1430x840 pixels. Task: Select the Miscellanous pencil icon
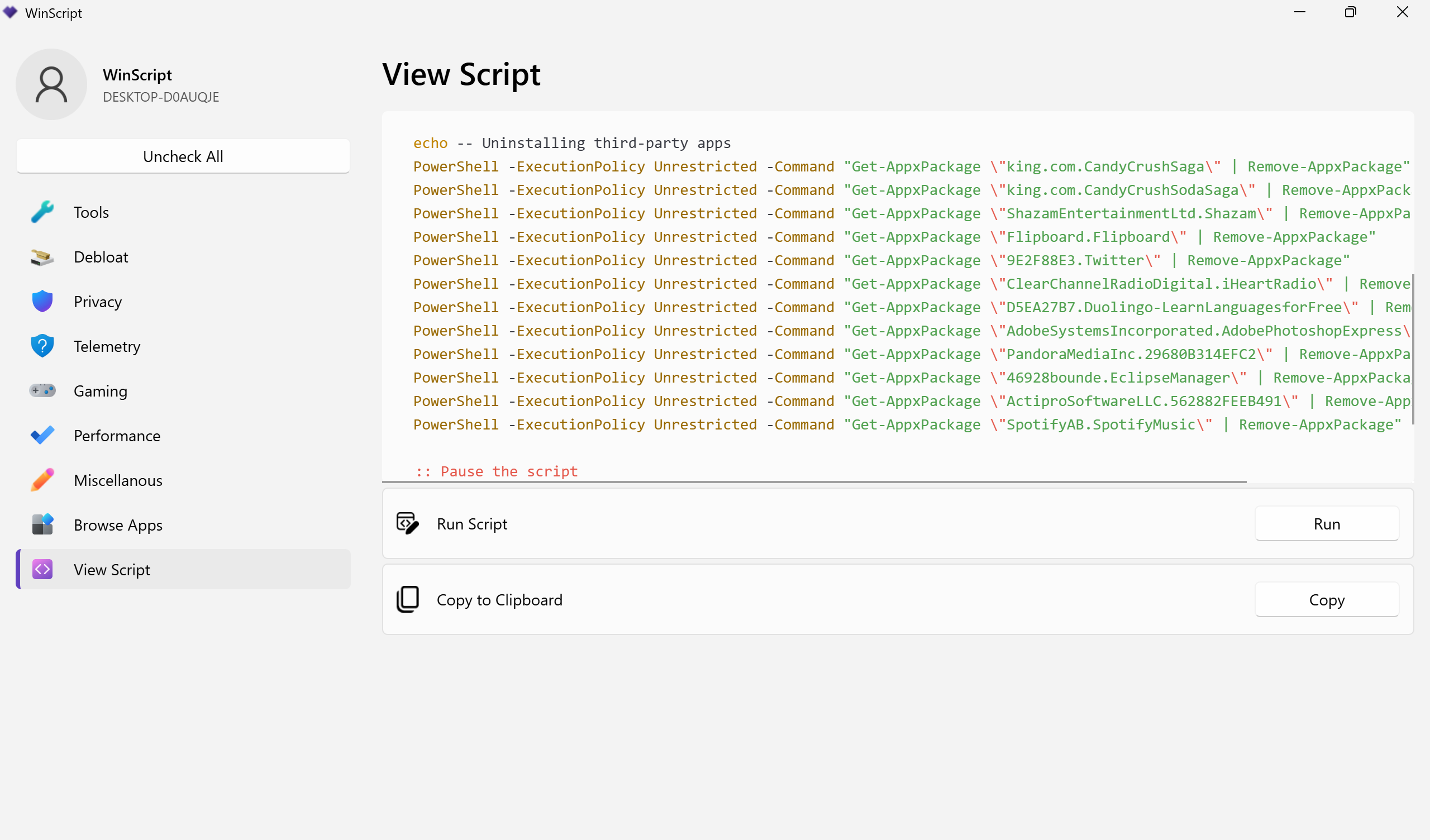41,480
